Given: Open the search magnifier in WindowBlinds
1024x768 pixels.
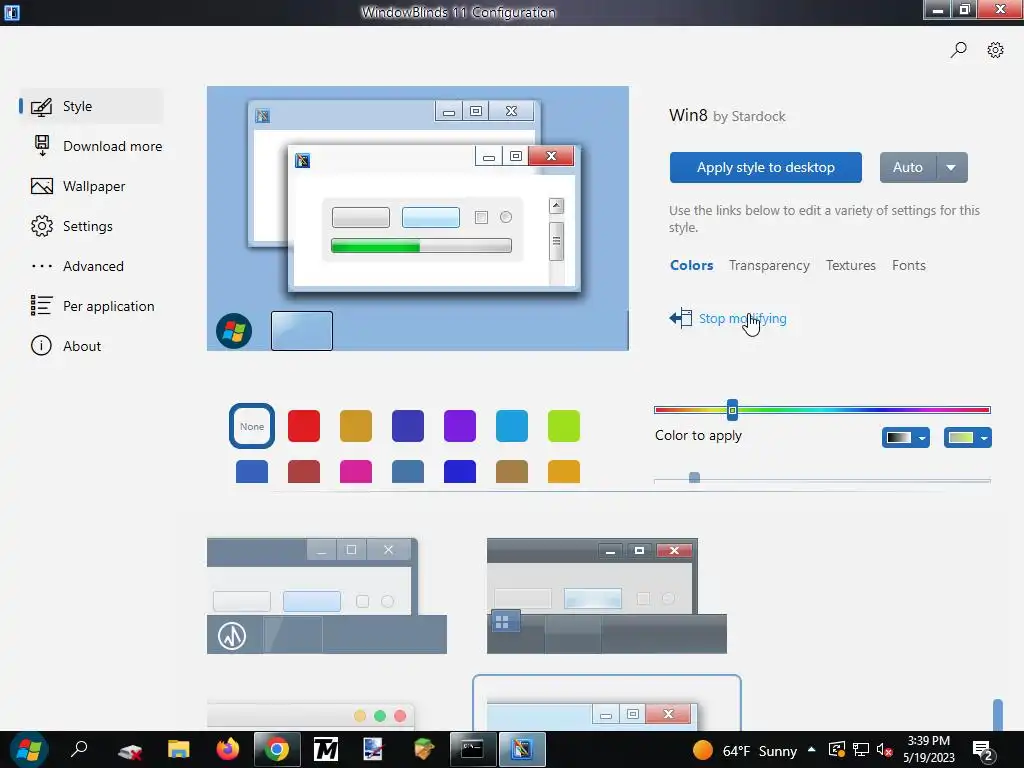Looking at the screenshot, I should (x=958, y=50).
